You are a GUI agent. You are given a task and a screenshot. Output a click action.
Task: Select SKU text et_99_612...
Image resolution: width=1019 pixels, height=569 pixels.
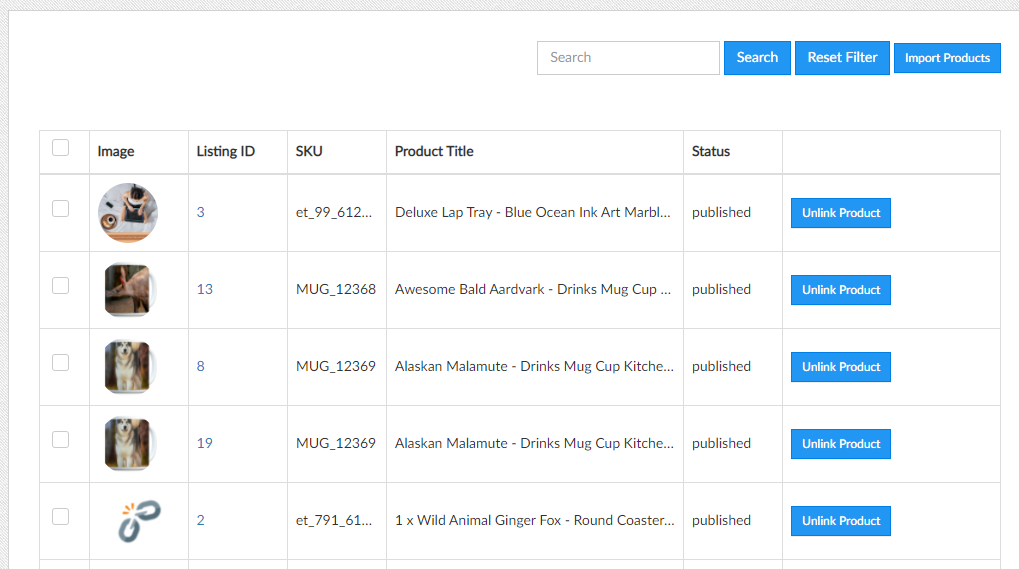tap(334, 212)
